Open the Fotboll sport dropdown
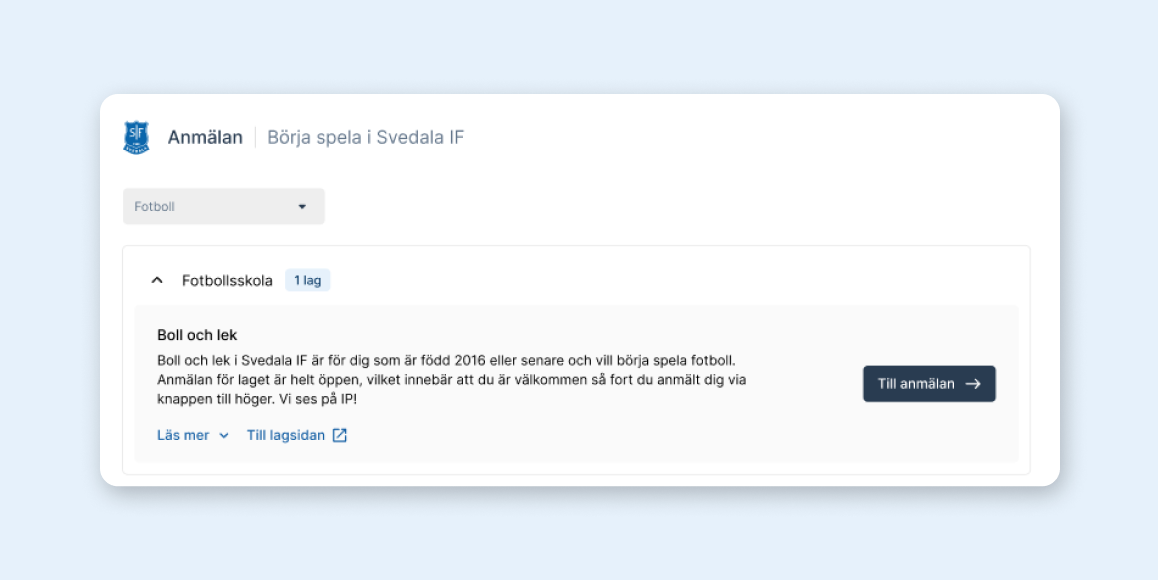 click(x=223, y=207)
